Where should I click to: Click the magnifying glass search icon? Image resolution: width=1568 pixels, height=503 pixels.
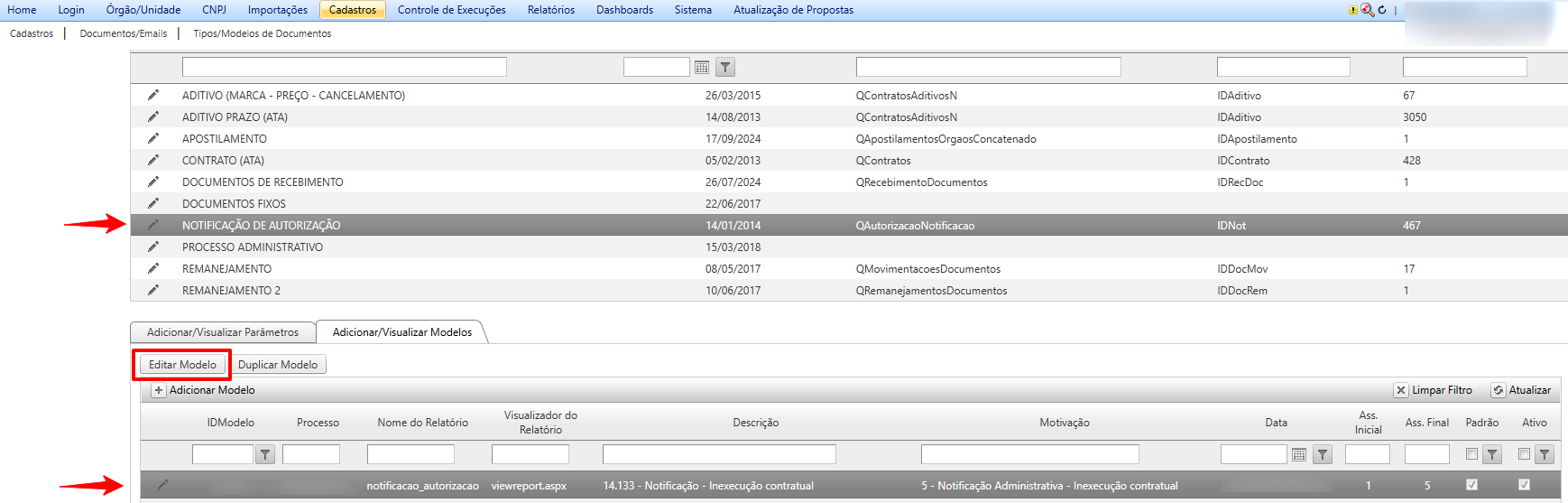(x=1368, y=10)
